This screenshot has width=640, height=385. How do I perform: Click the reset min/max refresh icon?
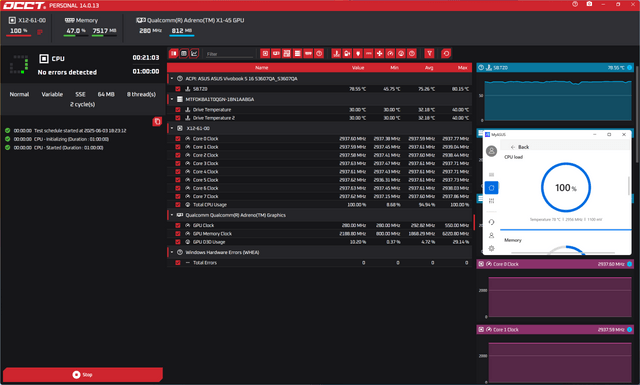pos(446,53)
